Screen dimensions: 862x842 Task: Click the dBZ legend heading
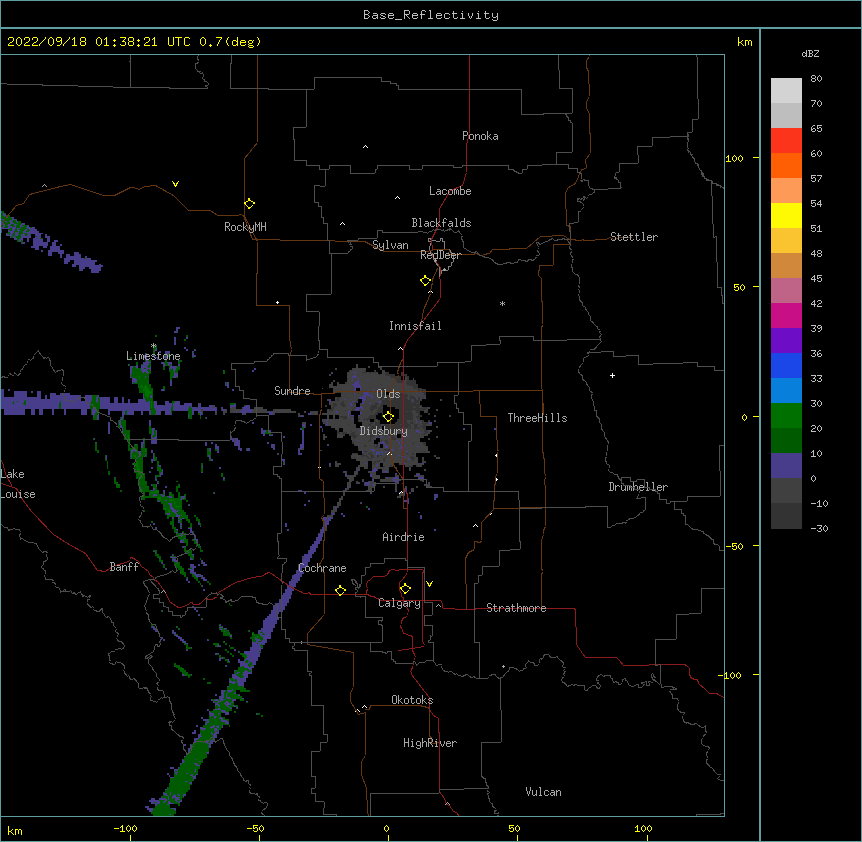click(810, 53)
